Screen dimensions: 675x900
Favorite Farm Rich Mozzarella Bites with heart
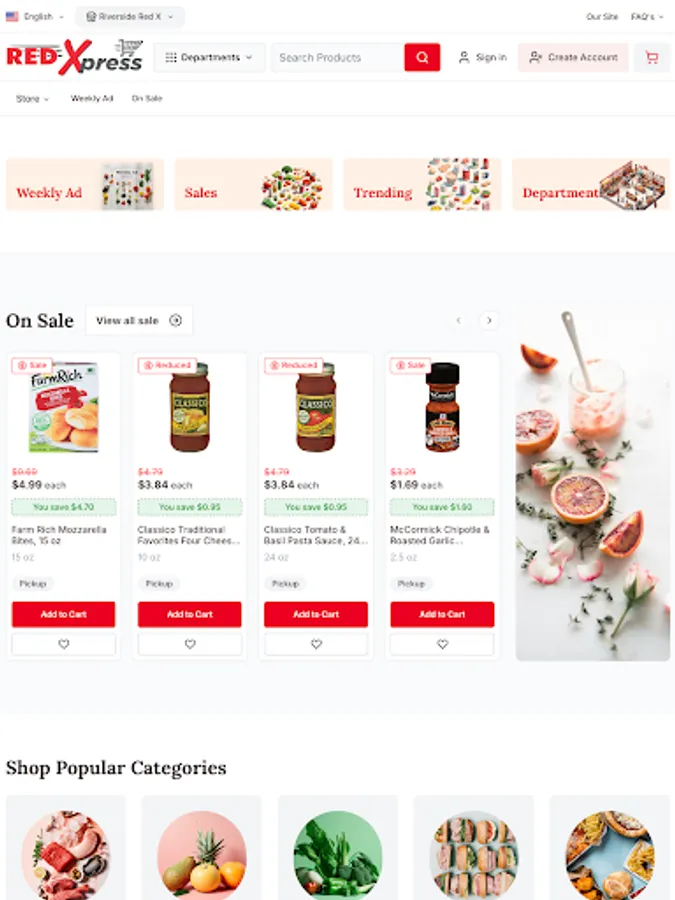64,644
